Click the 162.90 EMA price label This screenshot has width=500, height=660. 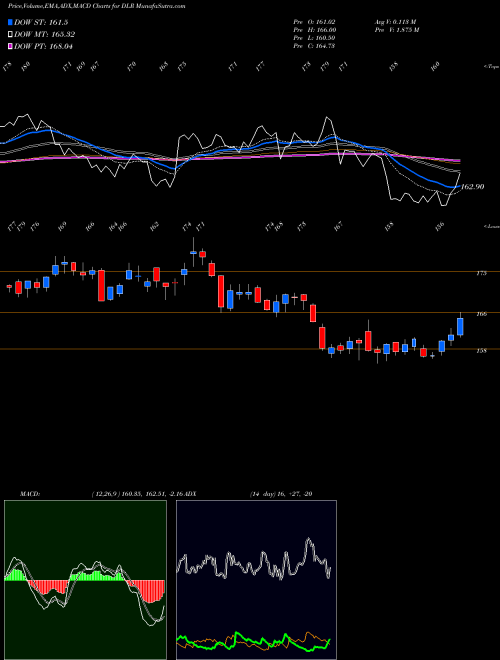click(473, 186)
